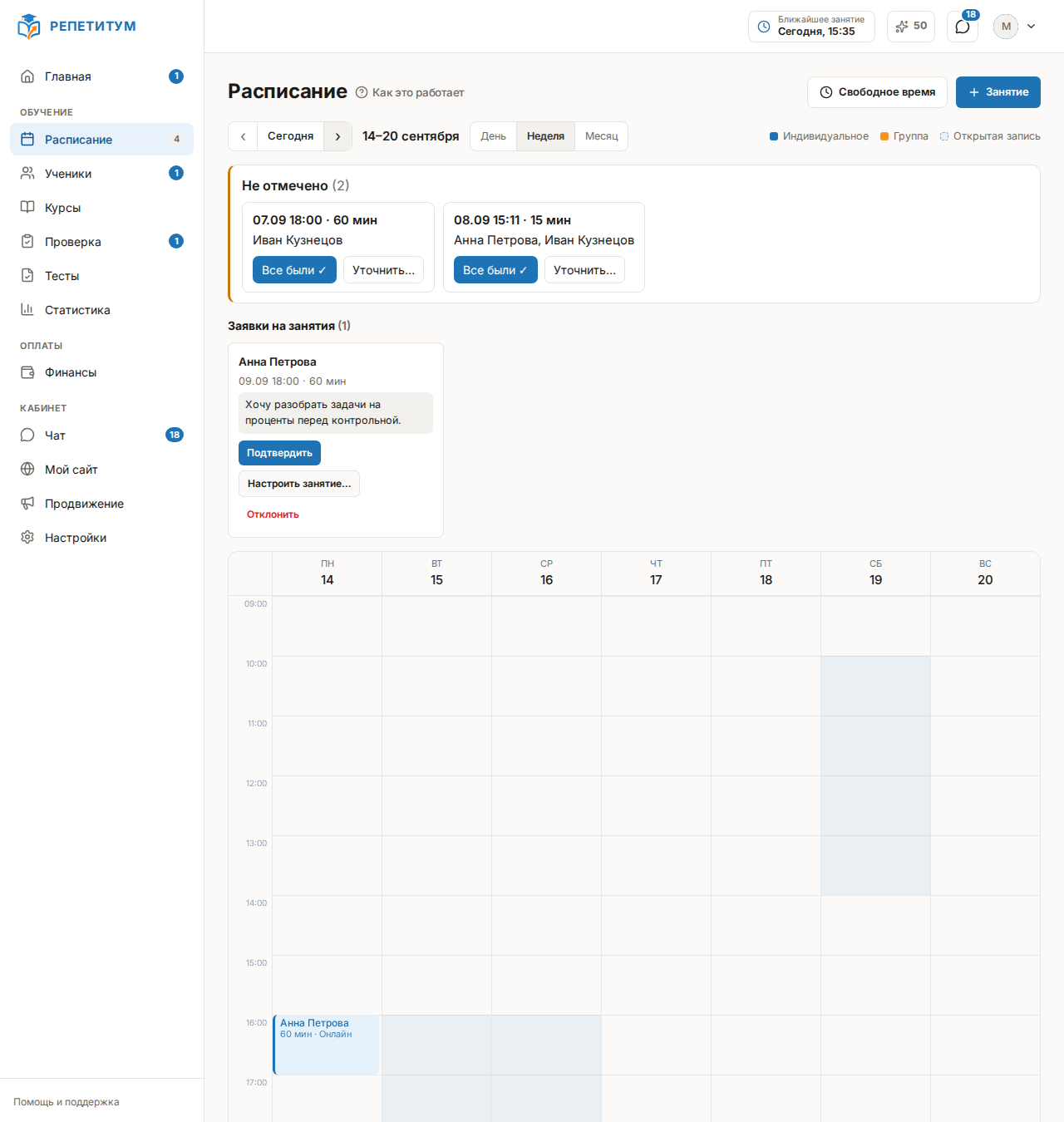Click the Мой сайт globe icon
Screen dimensions: 1064x1122
pyautogui.click(x=27, y=470)
